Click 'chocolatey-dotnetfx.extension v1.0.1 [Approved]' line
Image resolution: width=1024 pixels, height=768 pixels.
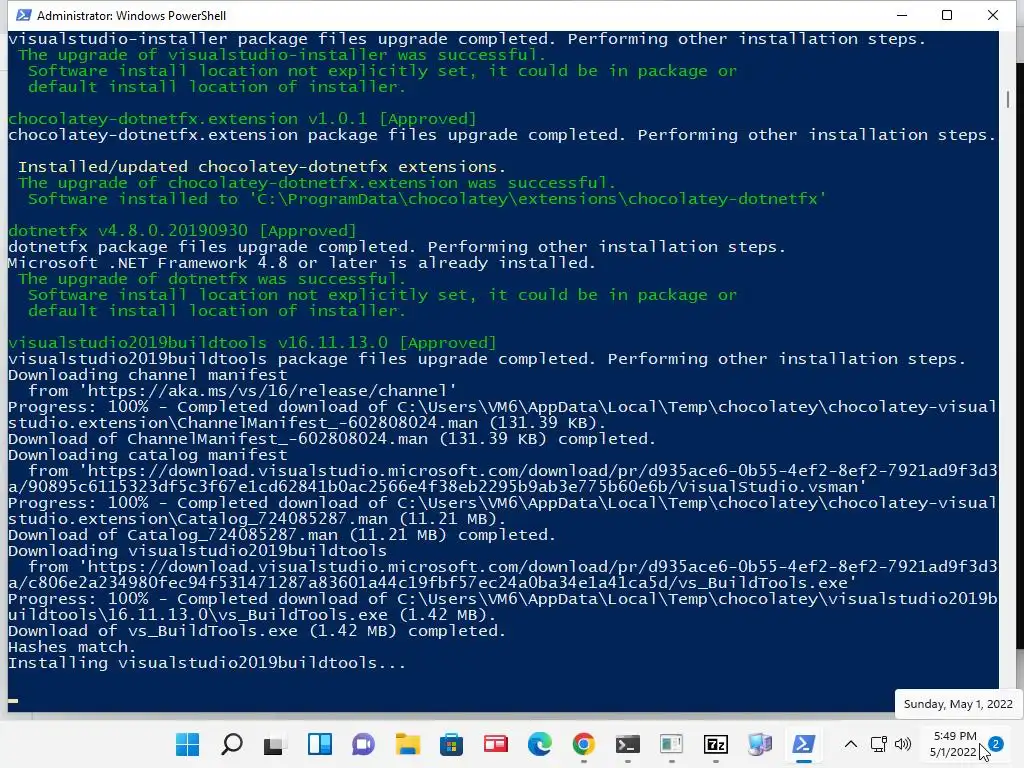tap(242, 119)
